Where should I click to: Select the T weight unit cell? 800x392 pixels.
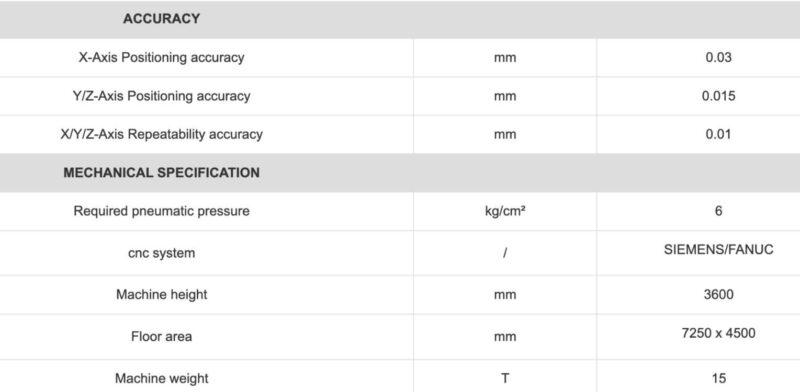505,378
